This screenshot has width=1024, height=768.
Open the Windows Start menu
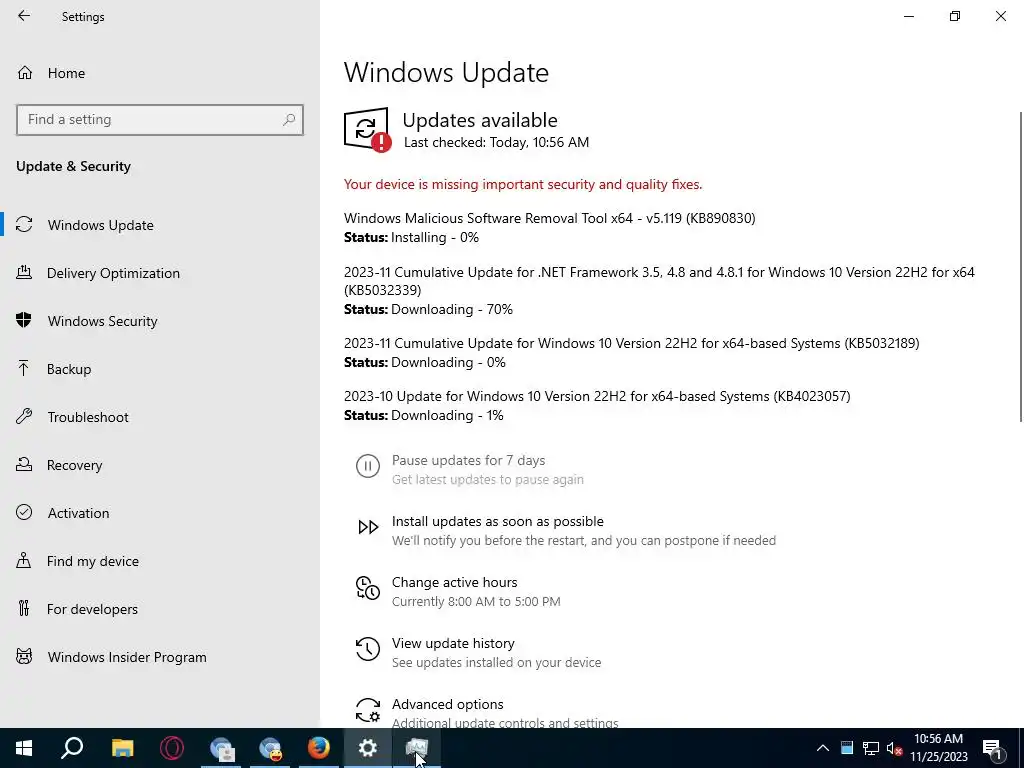[24, 748]
